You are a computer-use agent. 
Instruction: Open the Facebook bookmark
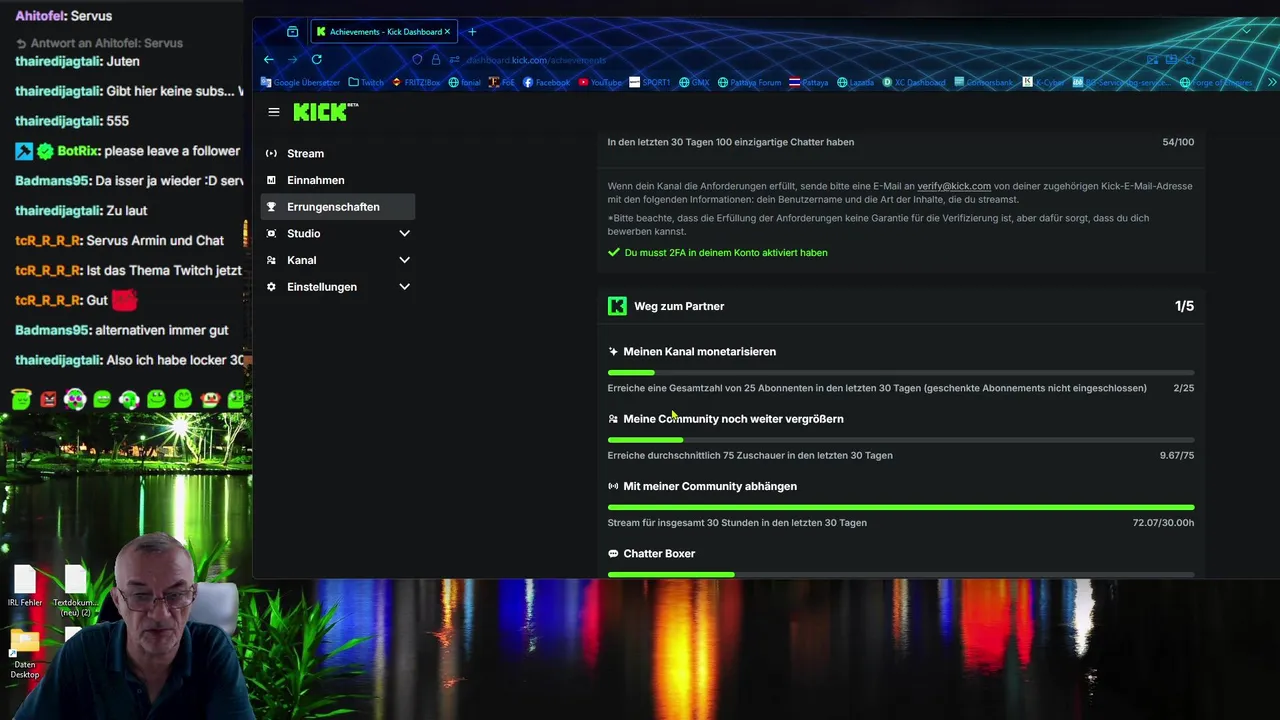[545, 83]
